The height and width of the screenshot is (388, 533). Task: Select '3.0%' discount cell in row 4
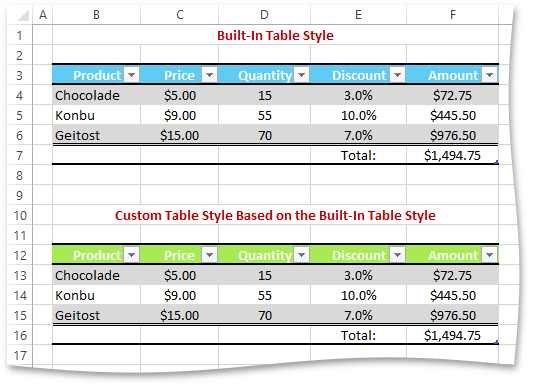click(x=358, y=95)
